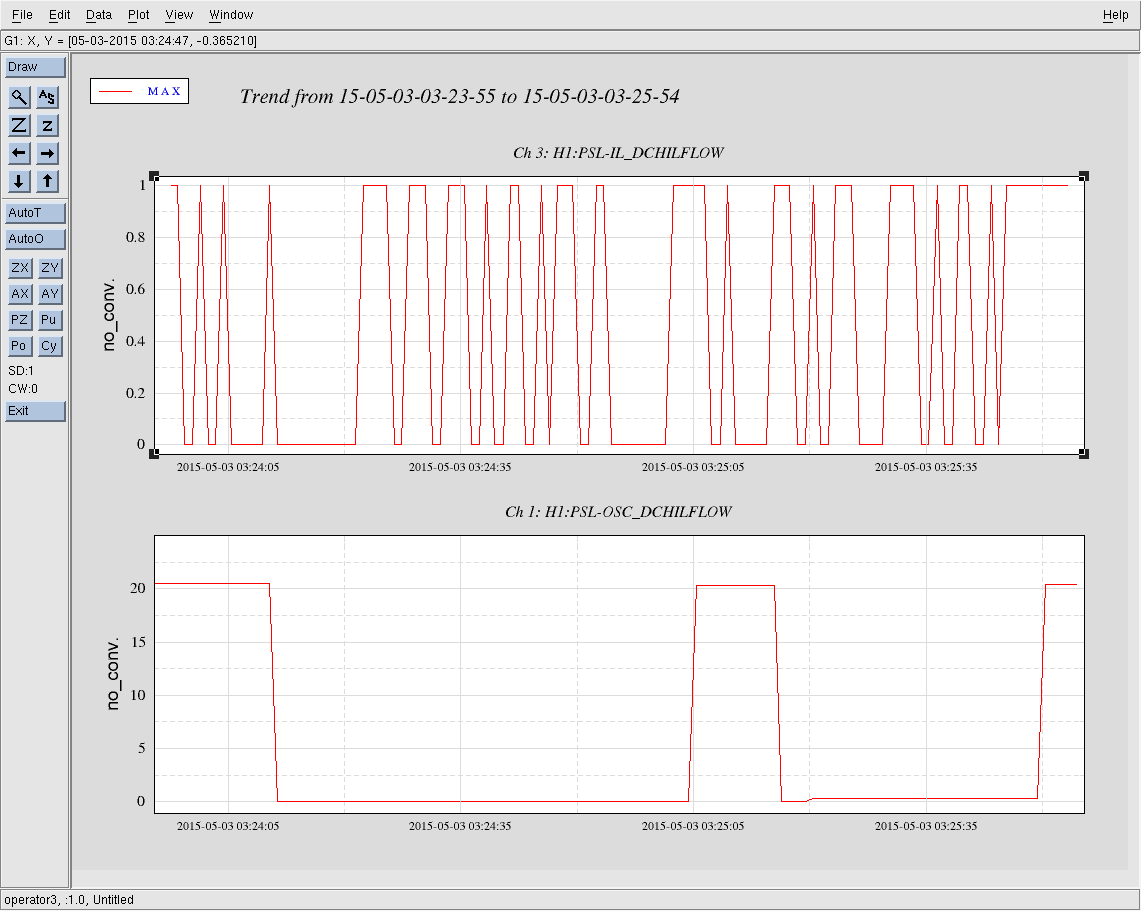This screenshot has height=911, width=1141.
Task: Click the left arrow pan icon
Action: [20, 154]
